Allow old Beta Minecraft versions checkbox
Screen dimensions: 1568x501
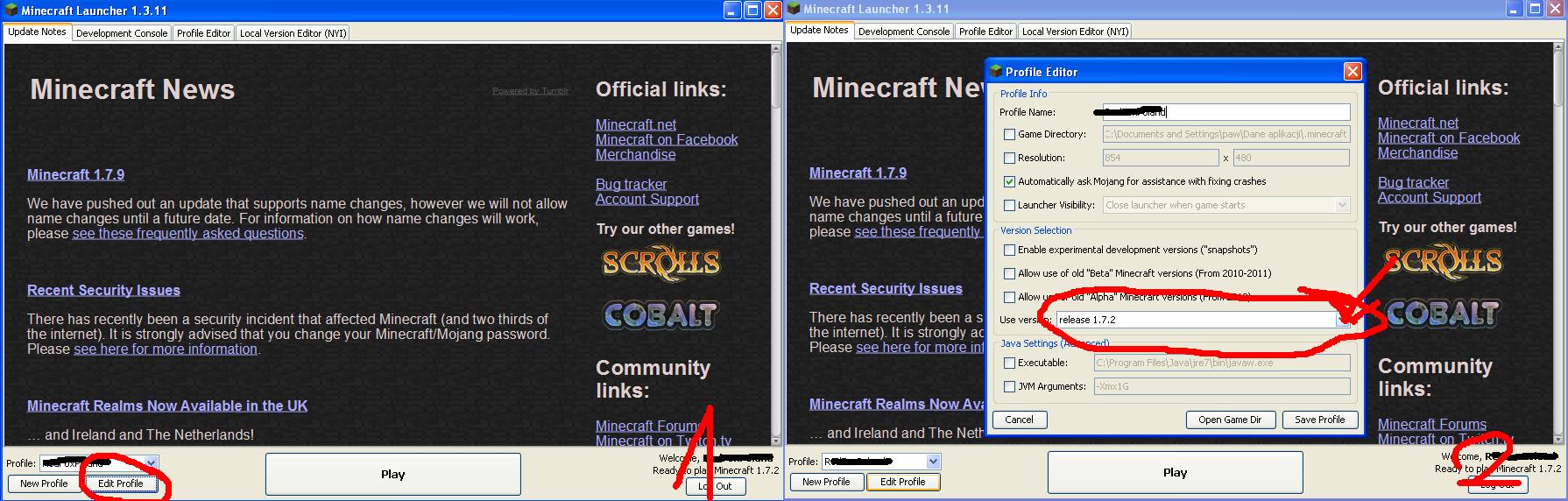(1009, 274)
